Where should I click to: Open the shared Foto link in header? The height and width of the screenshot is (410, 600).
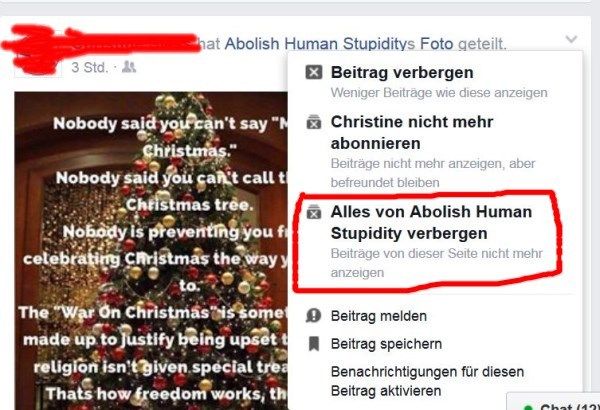437,44
